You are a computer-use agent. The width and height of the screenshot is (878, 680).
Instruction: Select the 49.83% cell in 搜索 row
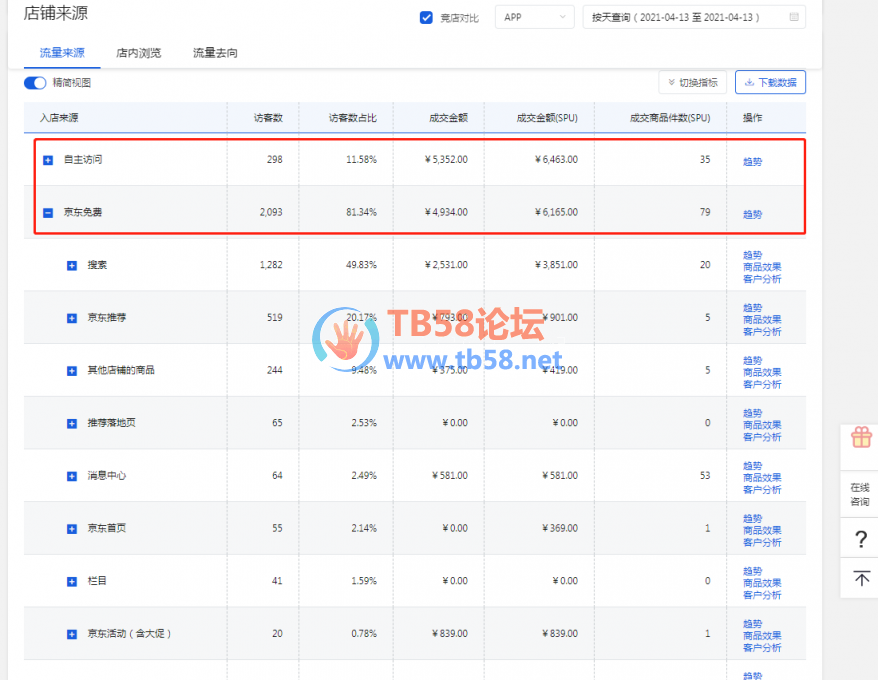(361, 265)
